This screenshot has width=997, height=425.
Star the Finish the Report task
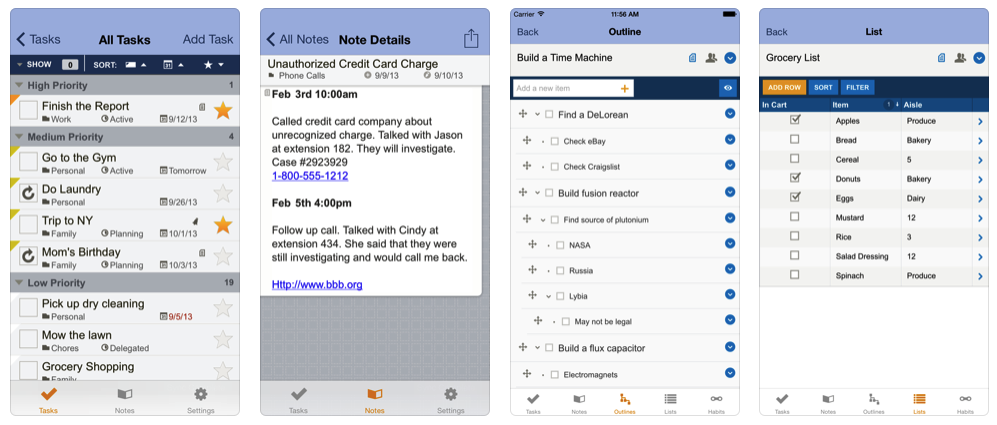(x=223, y=111)
